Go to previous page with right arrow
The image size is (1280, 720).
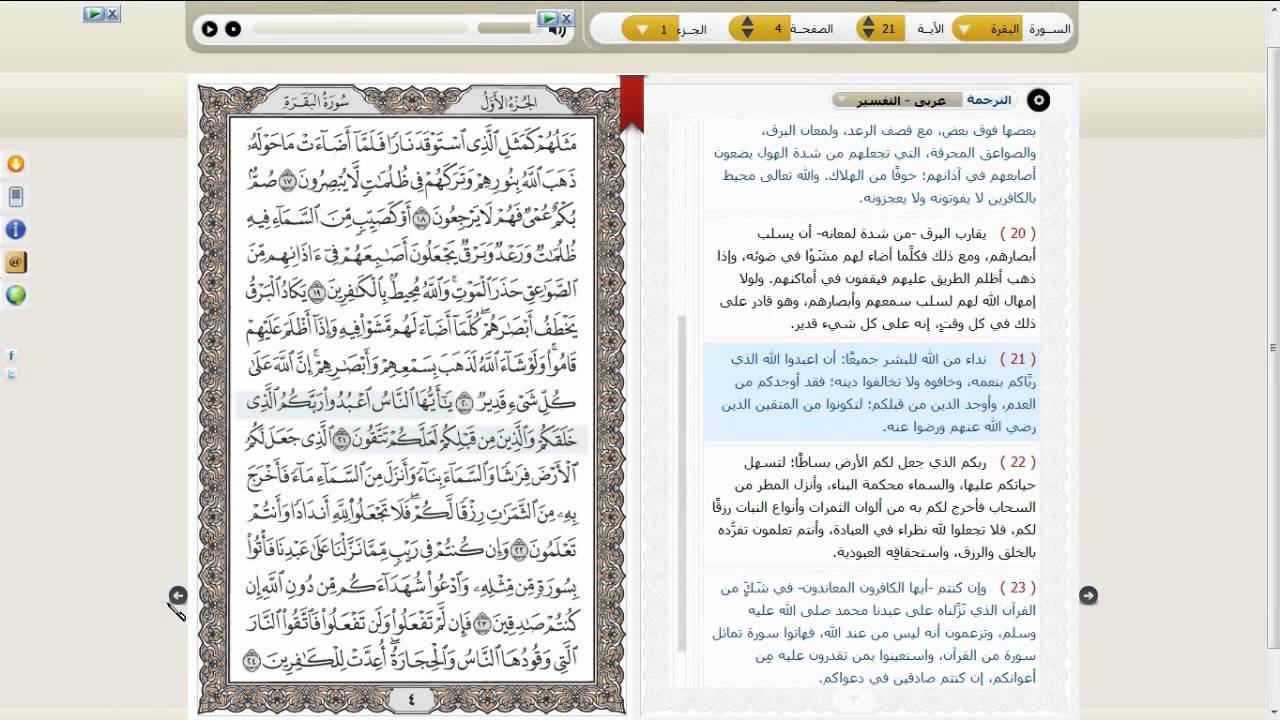tap(1088, 595)
